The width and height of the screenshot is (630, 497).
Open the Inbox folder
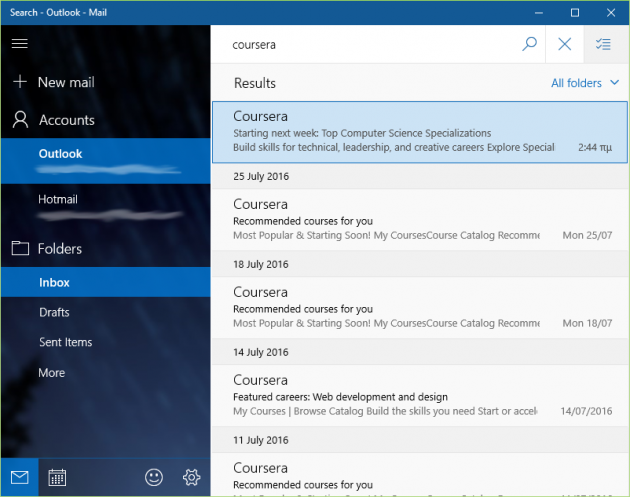click(x=105, y=282)
